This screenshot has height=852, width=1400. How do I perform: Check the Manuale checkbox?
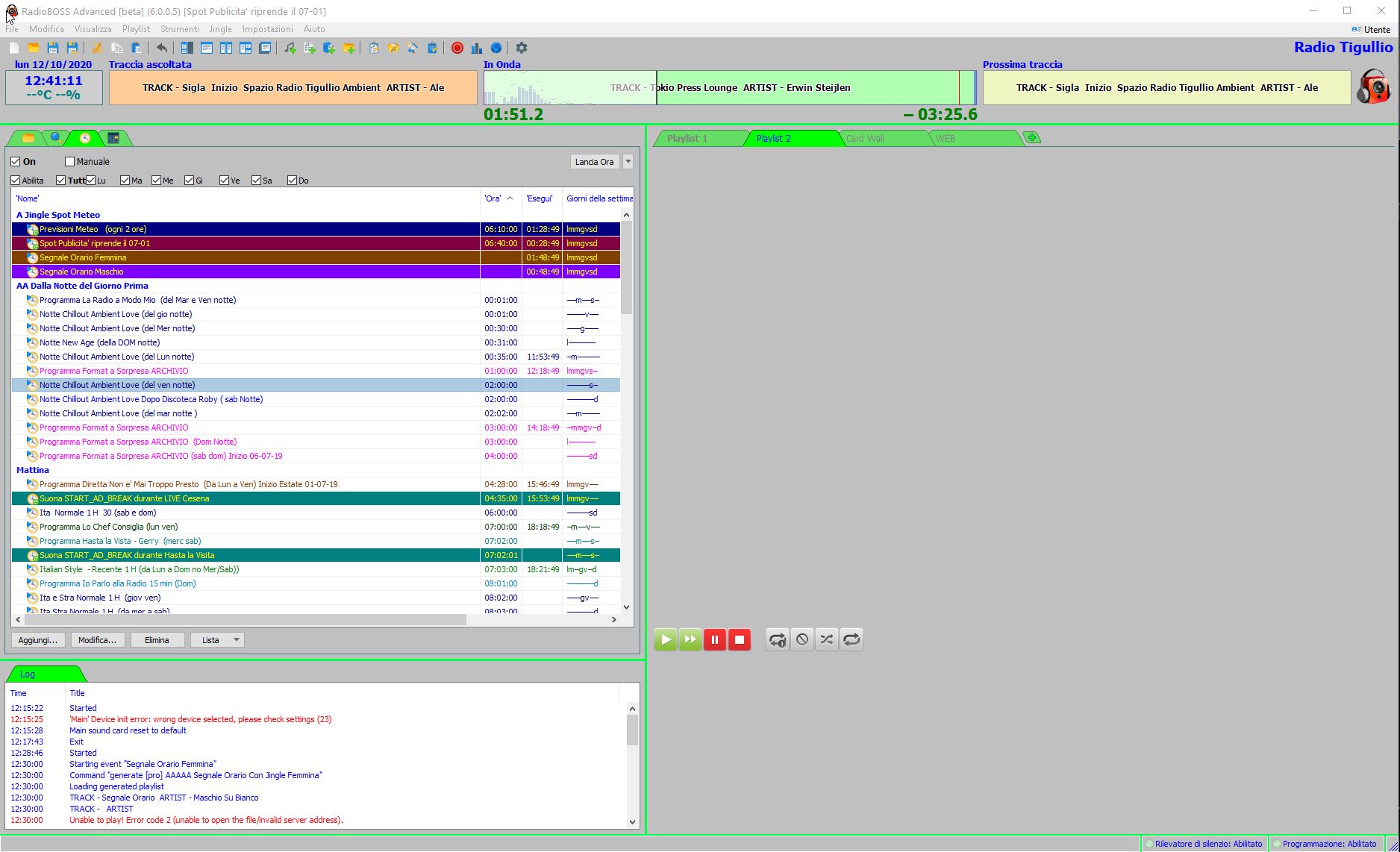point(70,161)
